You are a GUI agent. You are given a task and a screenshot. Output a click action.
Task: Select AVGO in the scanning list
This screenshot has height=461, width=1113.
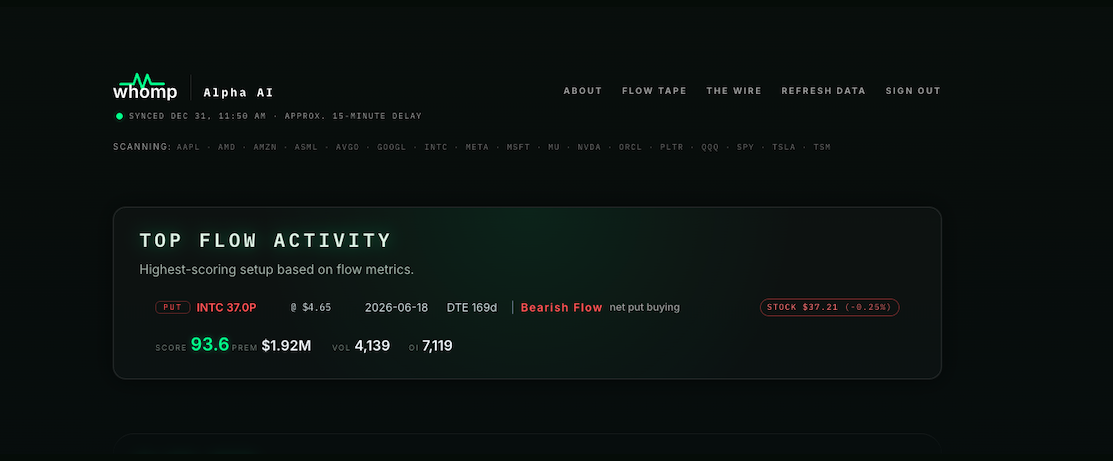(x=347, y=147)
